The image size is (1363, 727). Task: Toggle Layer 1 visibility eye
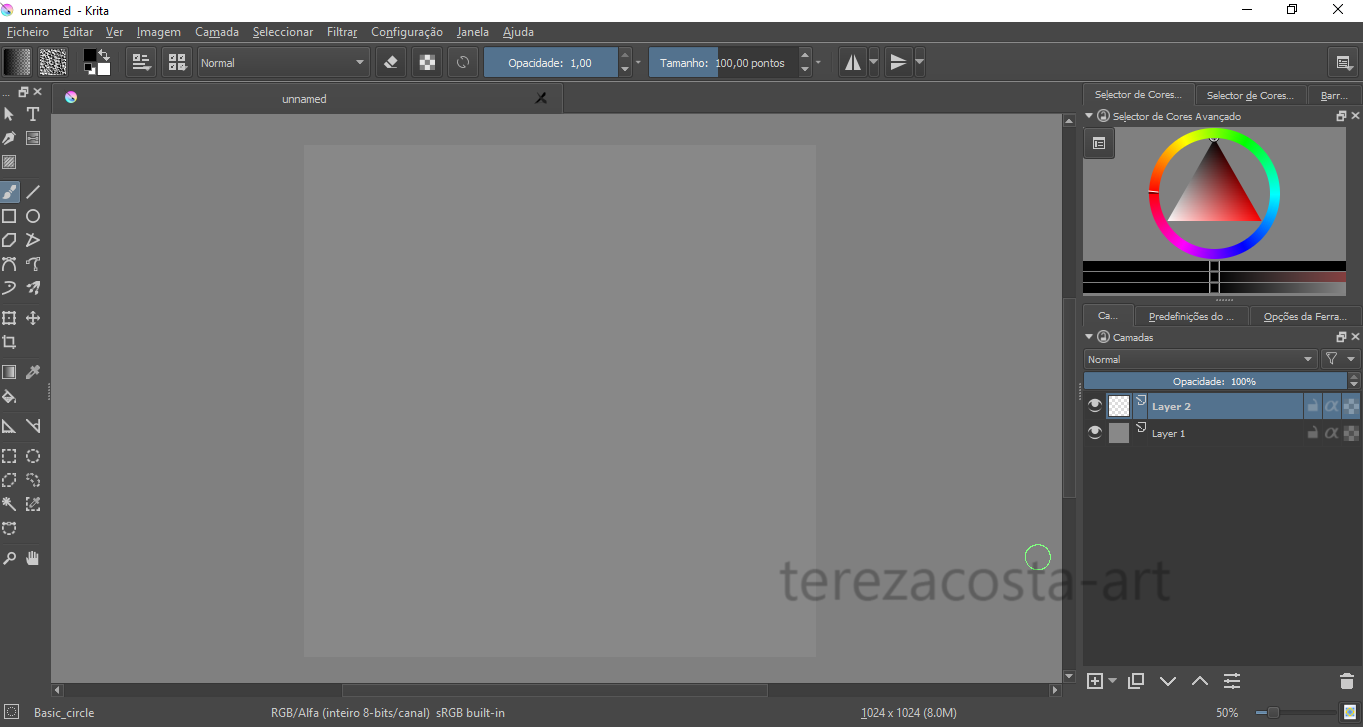(x=1095, y=433)
